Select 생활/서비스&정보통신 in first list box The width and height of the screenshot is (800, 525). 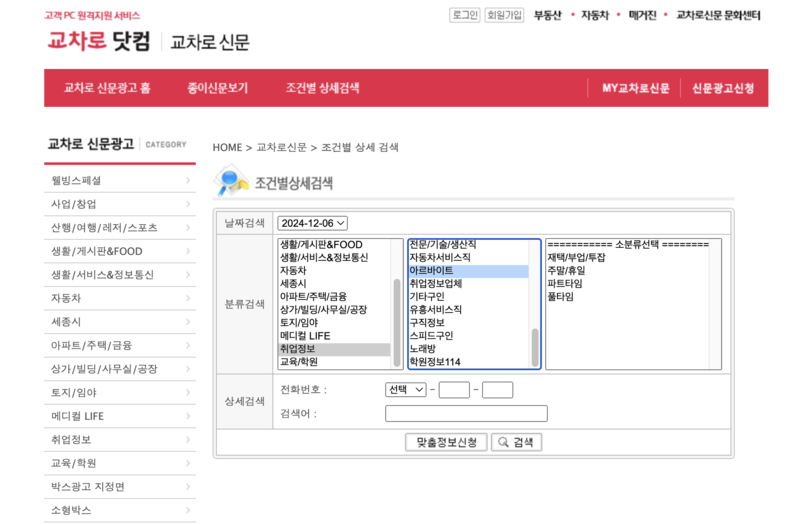[335, 258]
